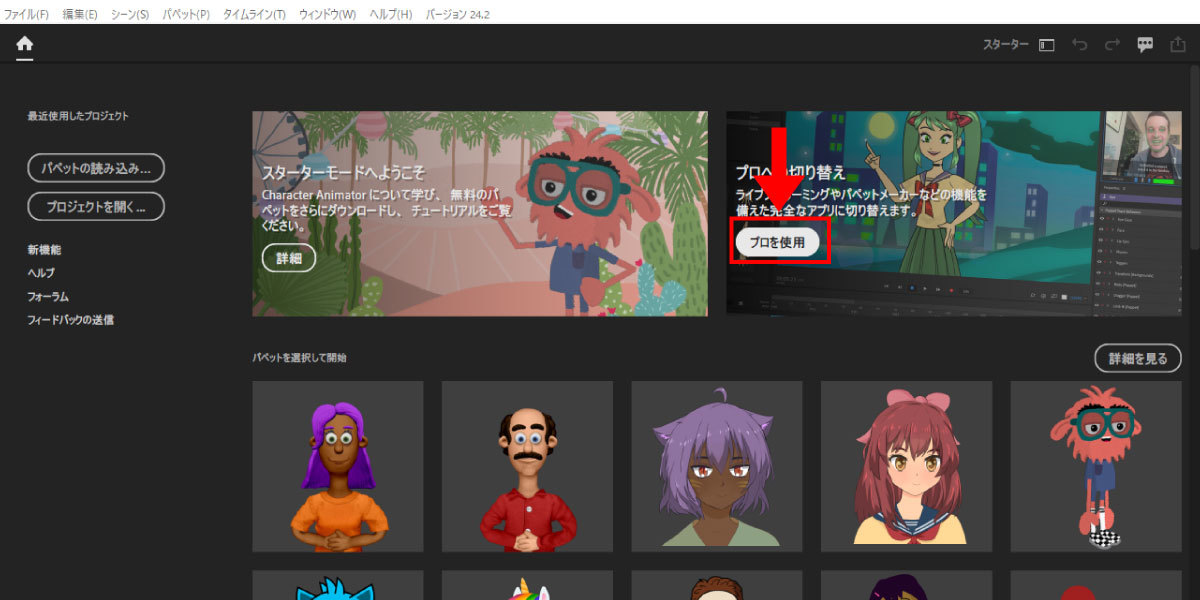
Task: Select the スターター mode label
Action: pyautogui.click(x=1005, y=45)
